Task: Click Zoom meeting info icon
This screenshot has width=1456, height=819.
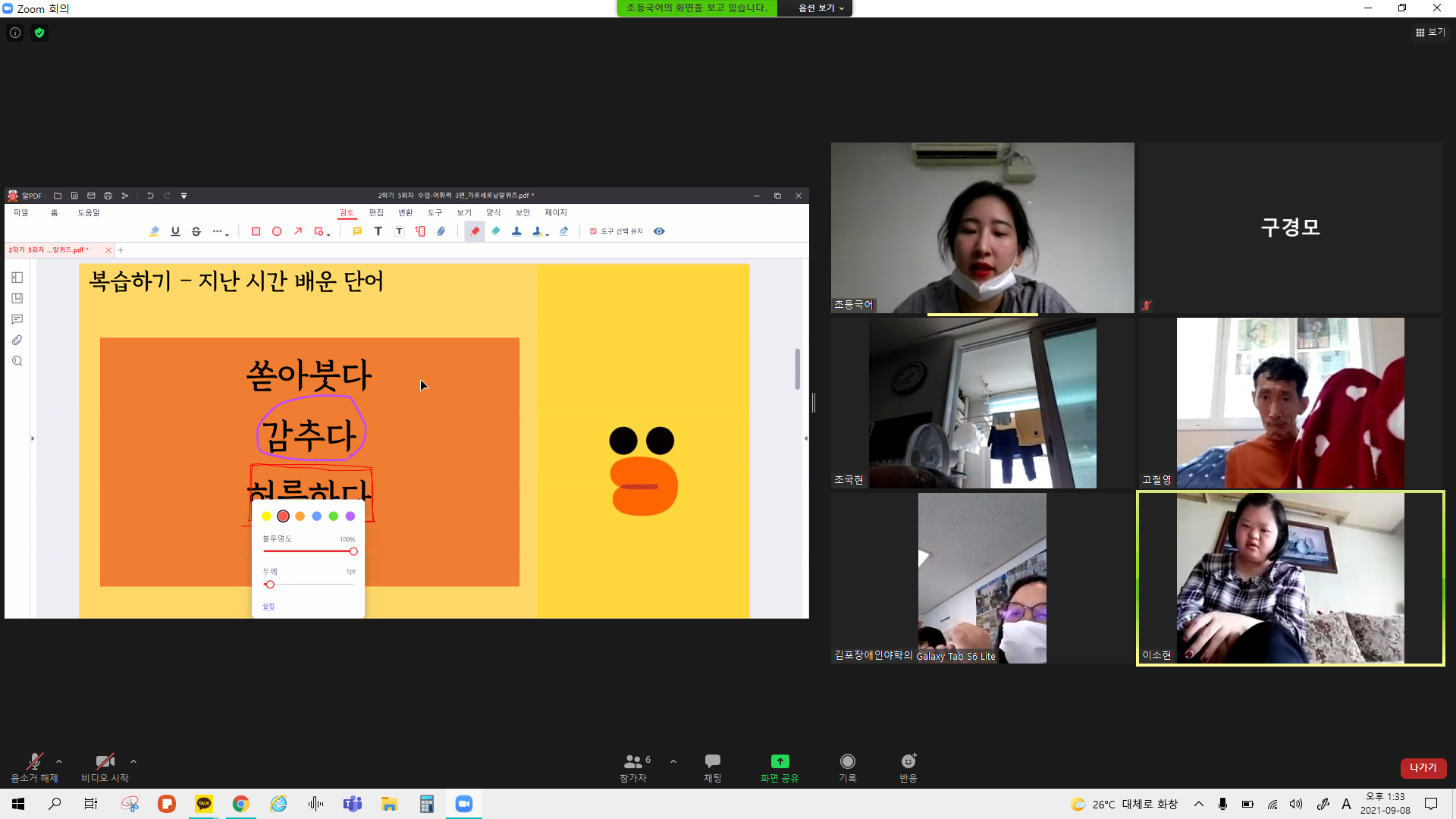Action: (15, 33)
